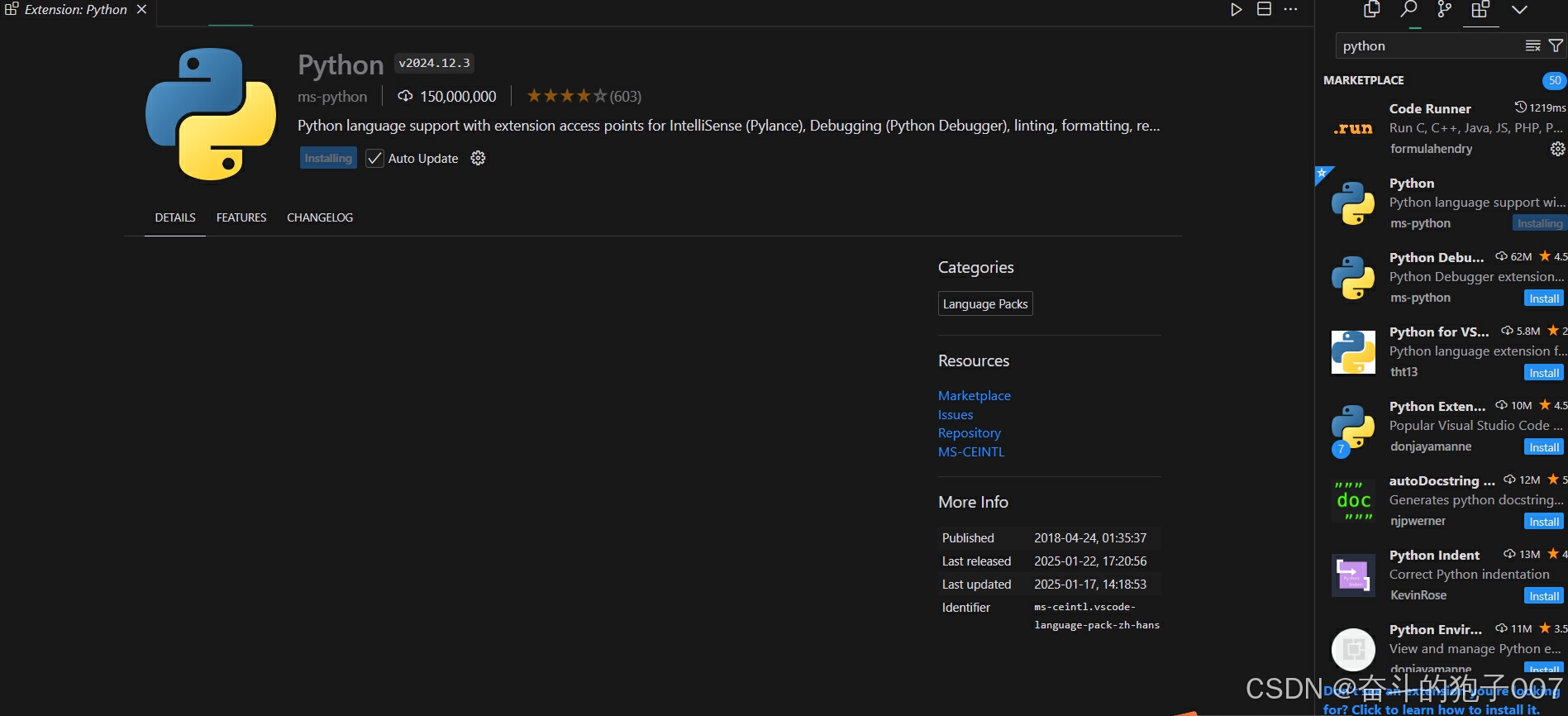The image size is (1568, 716).
Task: Click the Python Extension Pack icon
Action: 1353,426
